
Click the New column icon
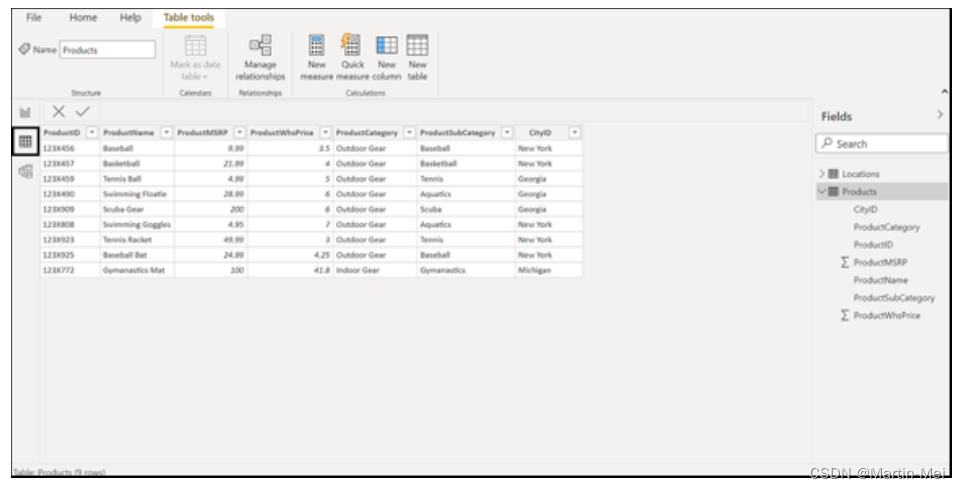386,45
